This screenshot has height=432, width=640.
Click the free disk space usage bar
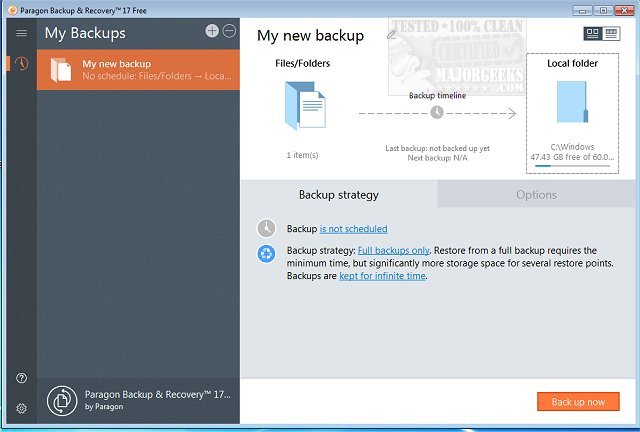pyautogui.click(x=572, y=166)
